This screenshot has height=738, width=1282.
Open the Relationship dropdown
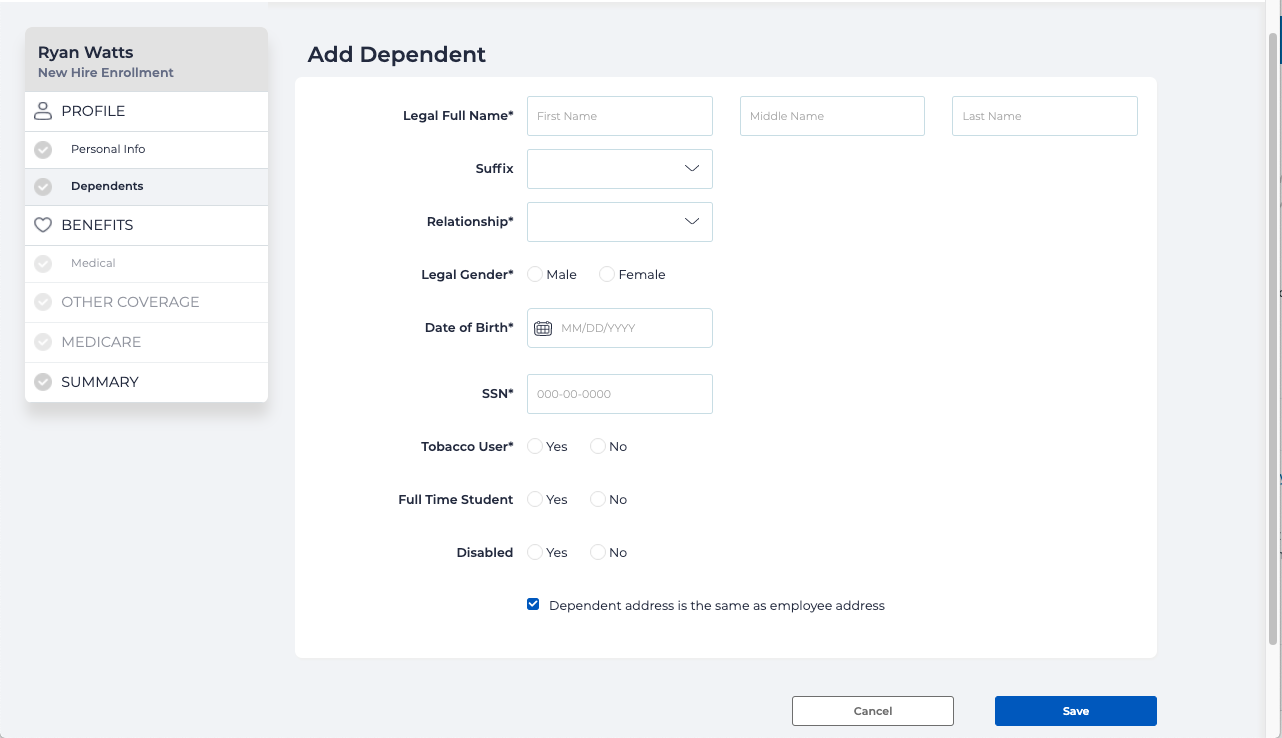619,221
